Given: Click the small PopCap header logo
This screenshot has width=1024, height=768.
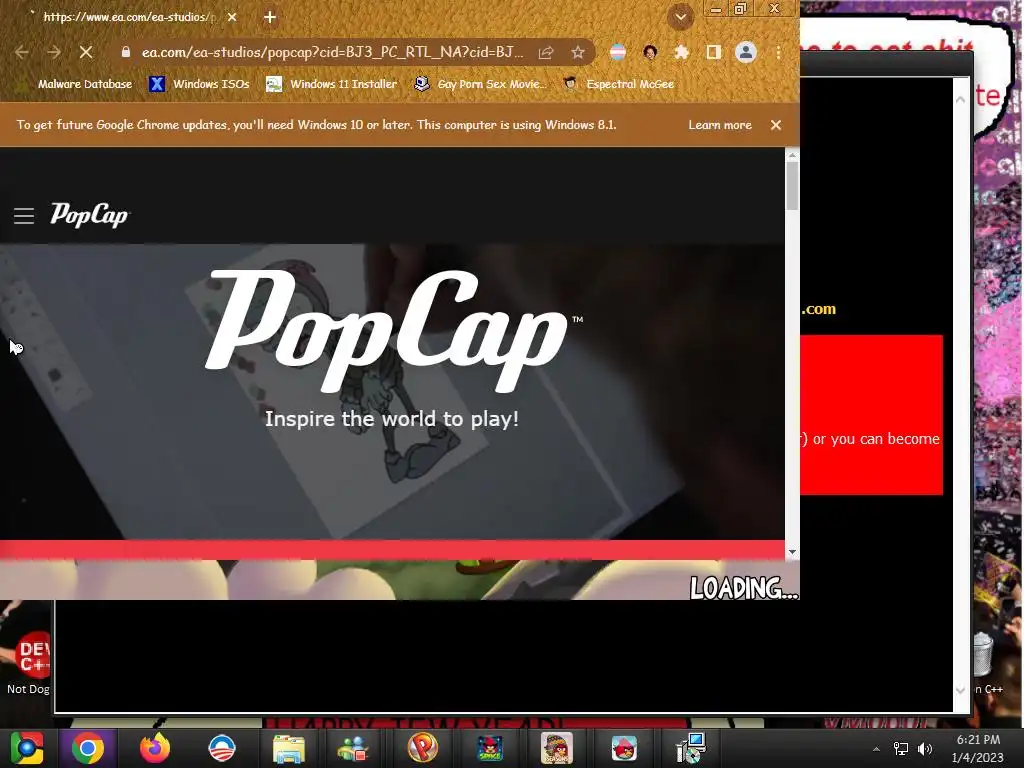Looking at the screenshot, I should click(90, 215).
